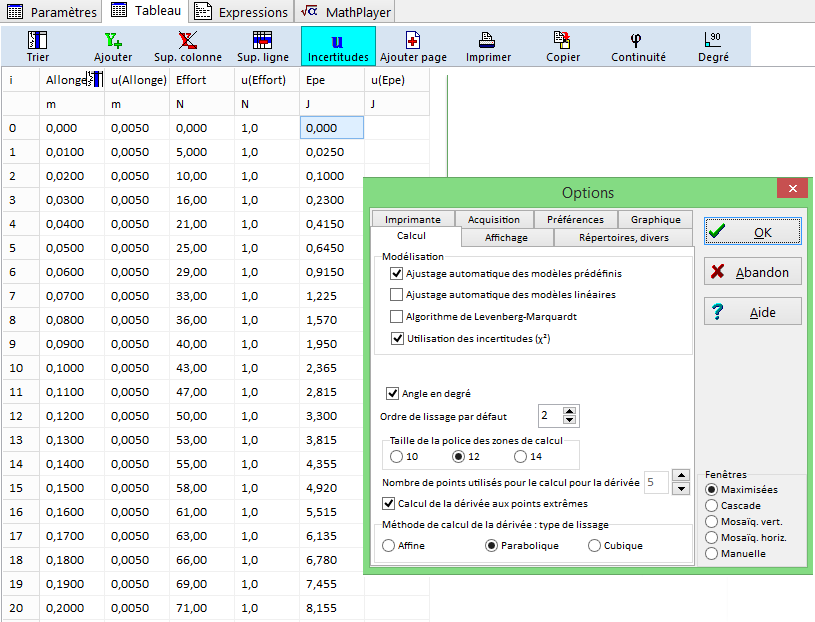Image resolution: width=815 pixels, height=622 pixels.
Task: Switch to Imprimante tab in Options
Action: point(413,219)
